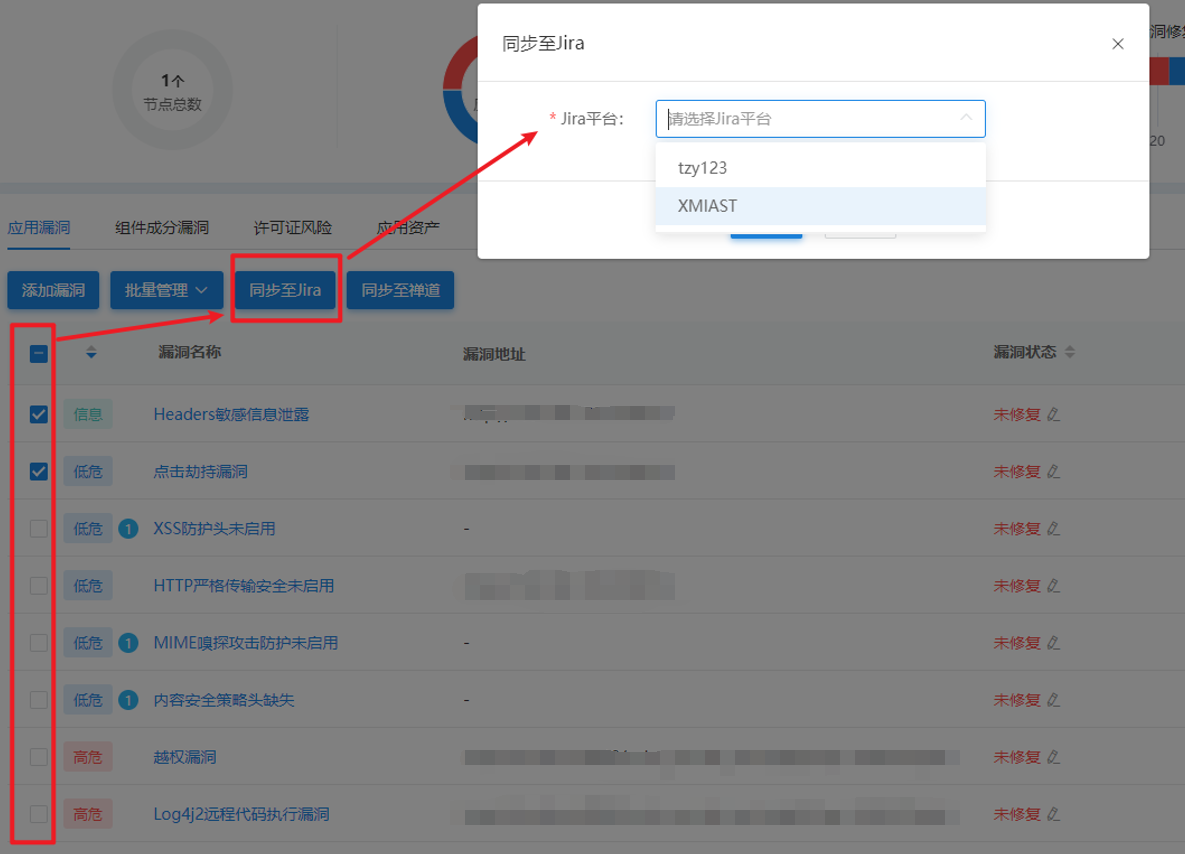Check Log4j2远程代码执行漏洞 row checkbox

(39, 814)
